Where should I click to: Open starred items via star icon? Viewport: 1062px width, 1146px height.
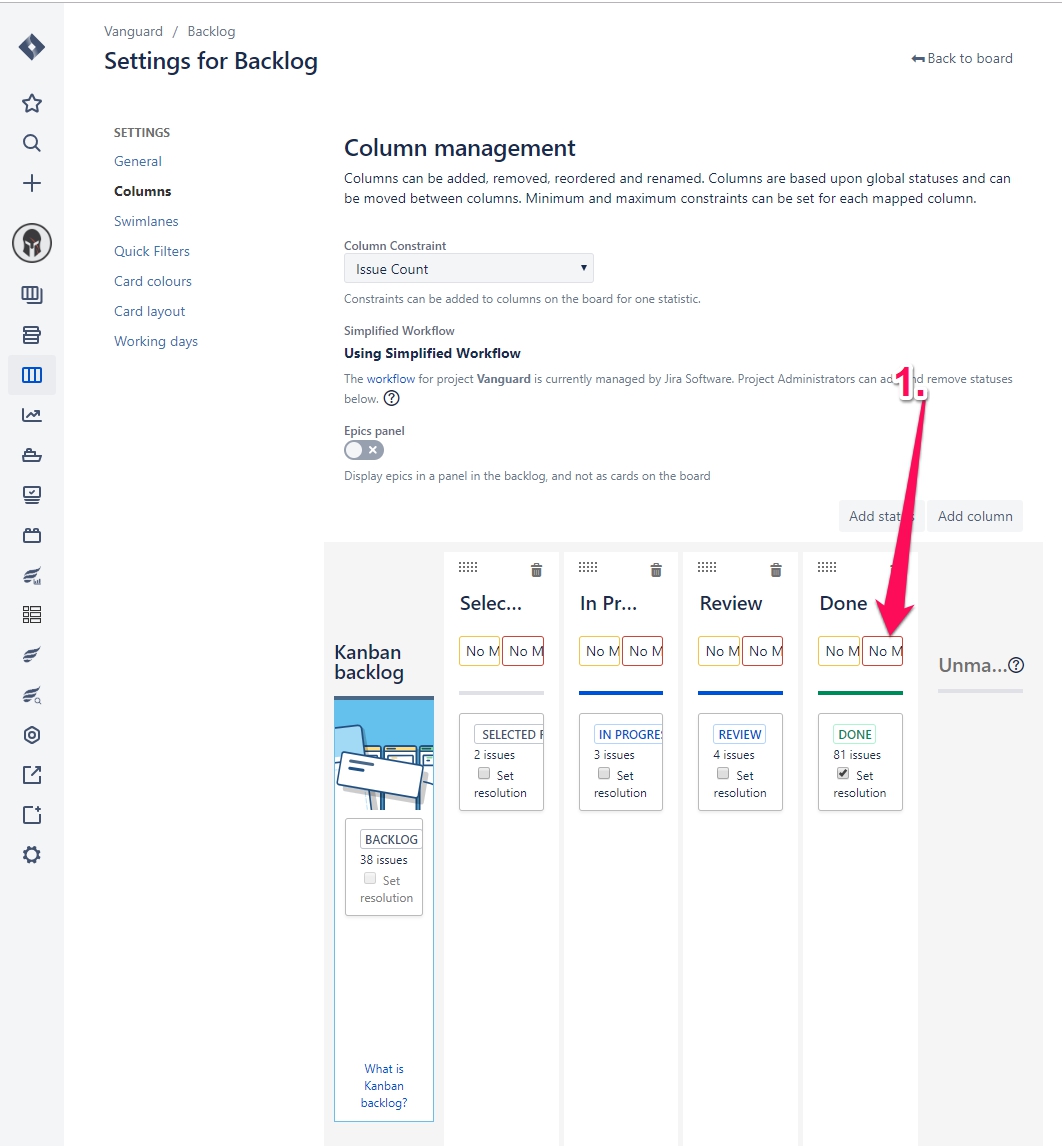click(31, 103)
